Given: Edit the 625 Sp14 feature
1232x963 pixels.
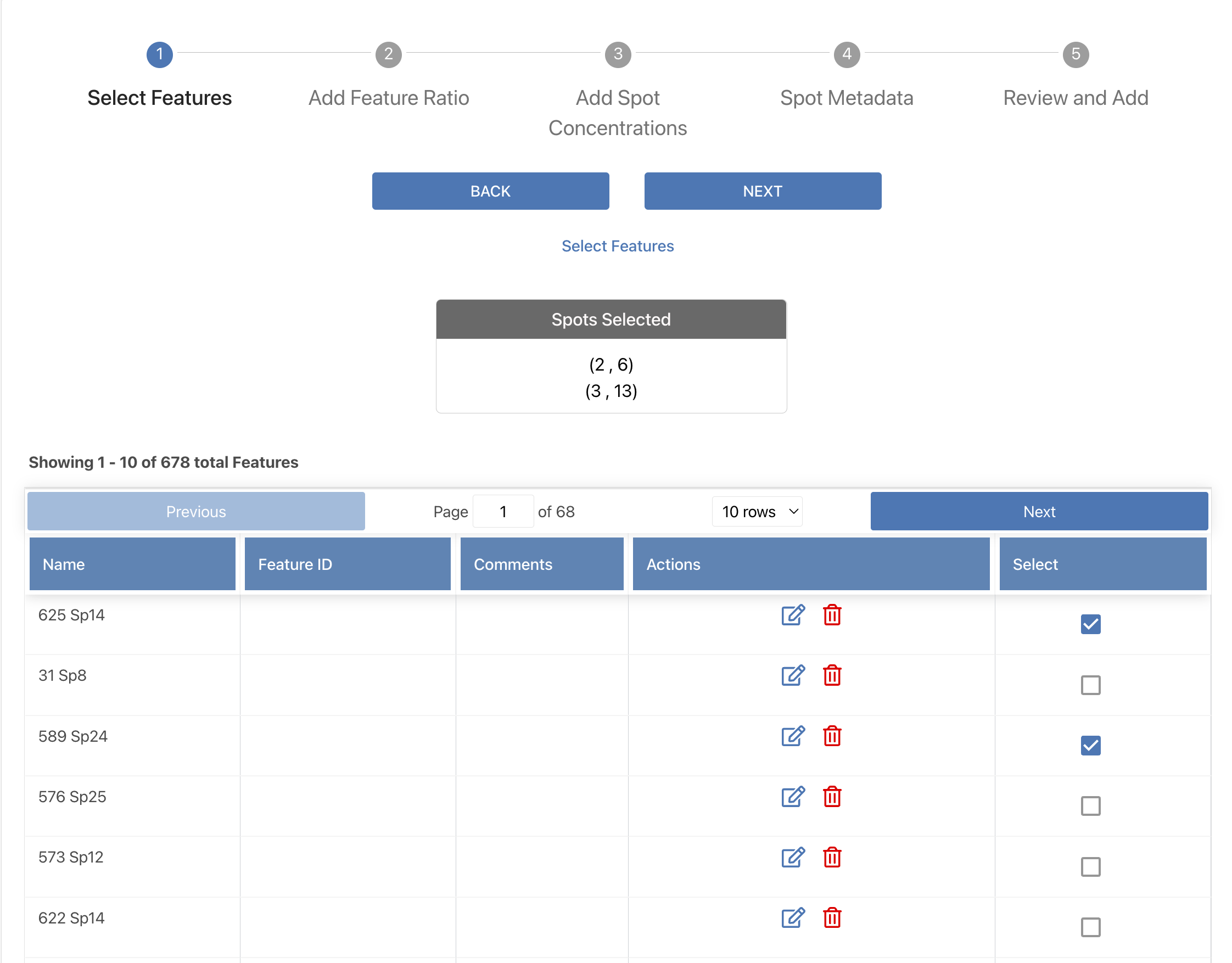Looking at the screenshot, I should [793, 615].
